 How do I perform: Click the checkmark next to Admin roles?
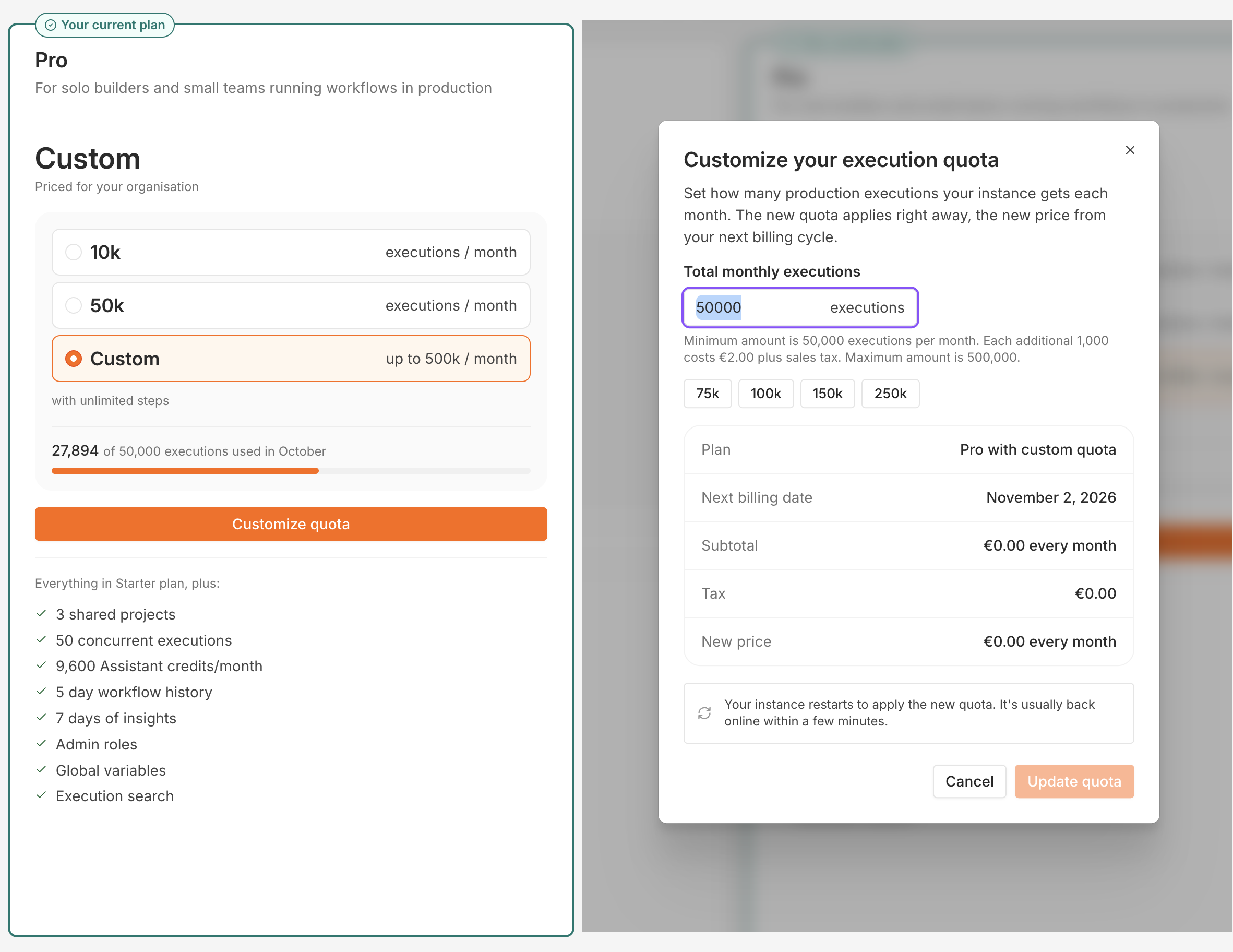click(x=41, y=744)
